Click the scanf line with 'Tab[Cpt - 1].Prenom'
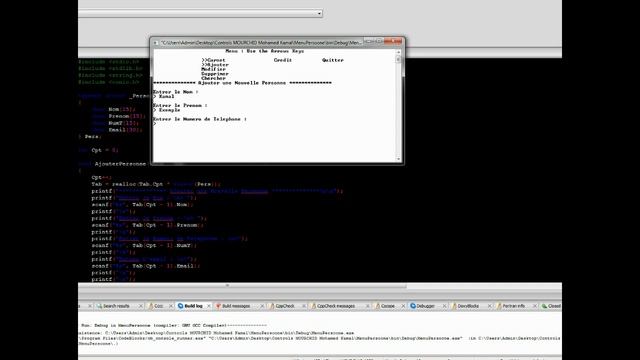This screenshot has width=640, height=360. click(x=148, y=225)
